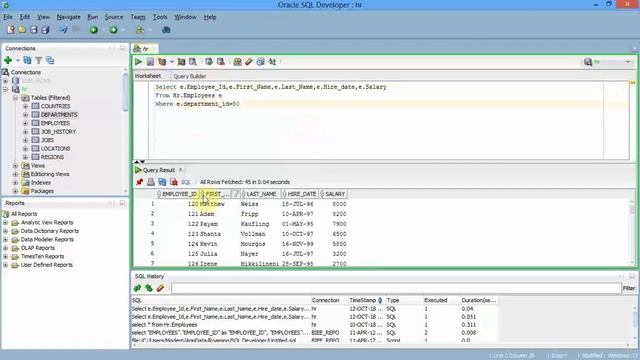This screenshot has height=360, width=640.
Task: Collapse the Tables (Filtered) node
Action: click(16, 98)
